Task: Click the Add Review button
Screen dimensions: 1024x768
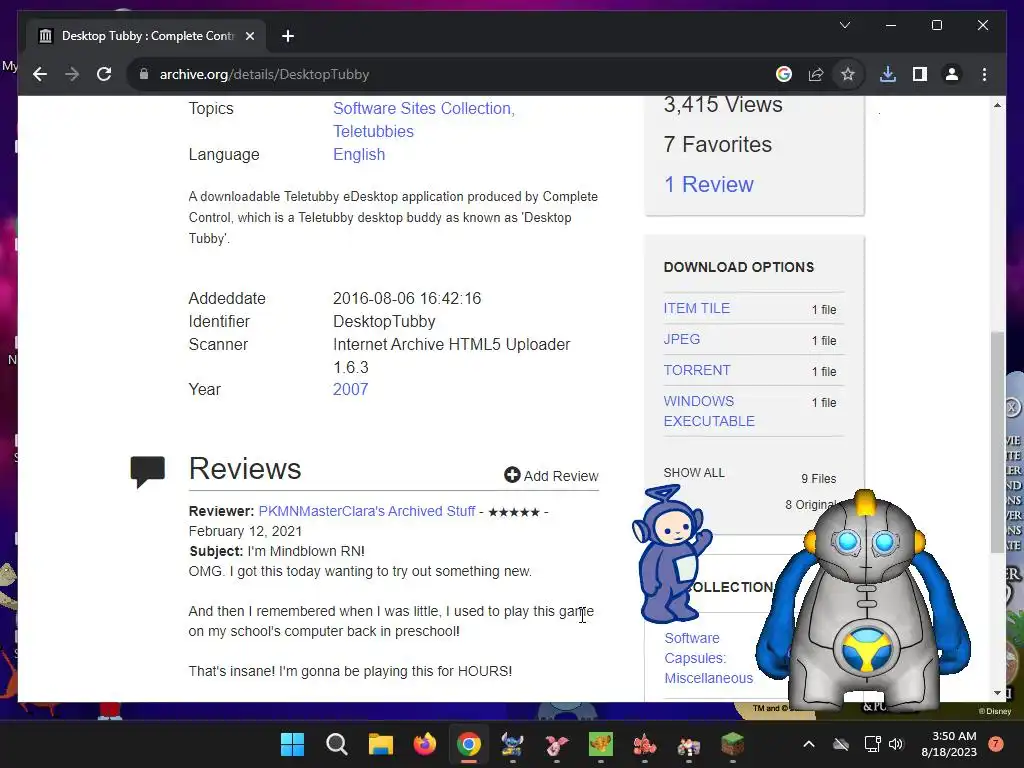Action: point(551,475)
